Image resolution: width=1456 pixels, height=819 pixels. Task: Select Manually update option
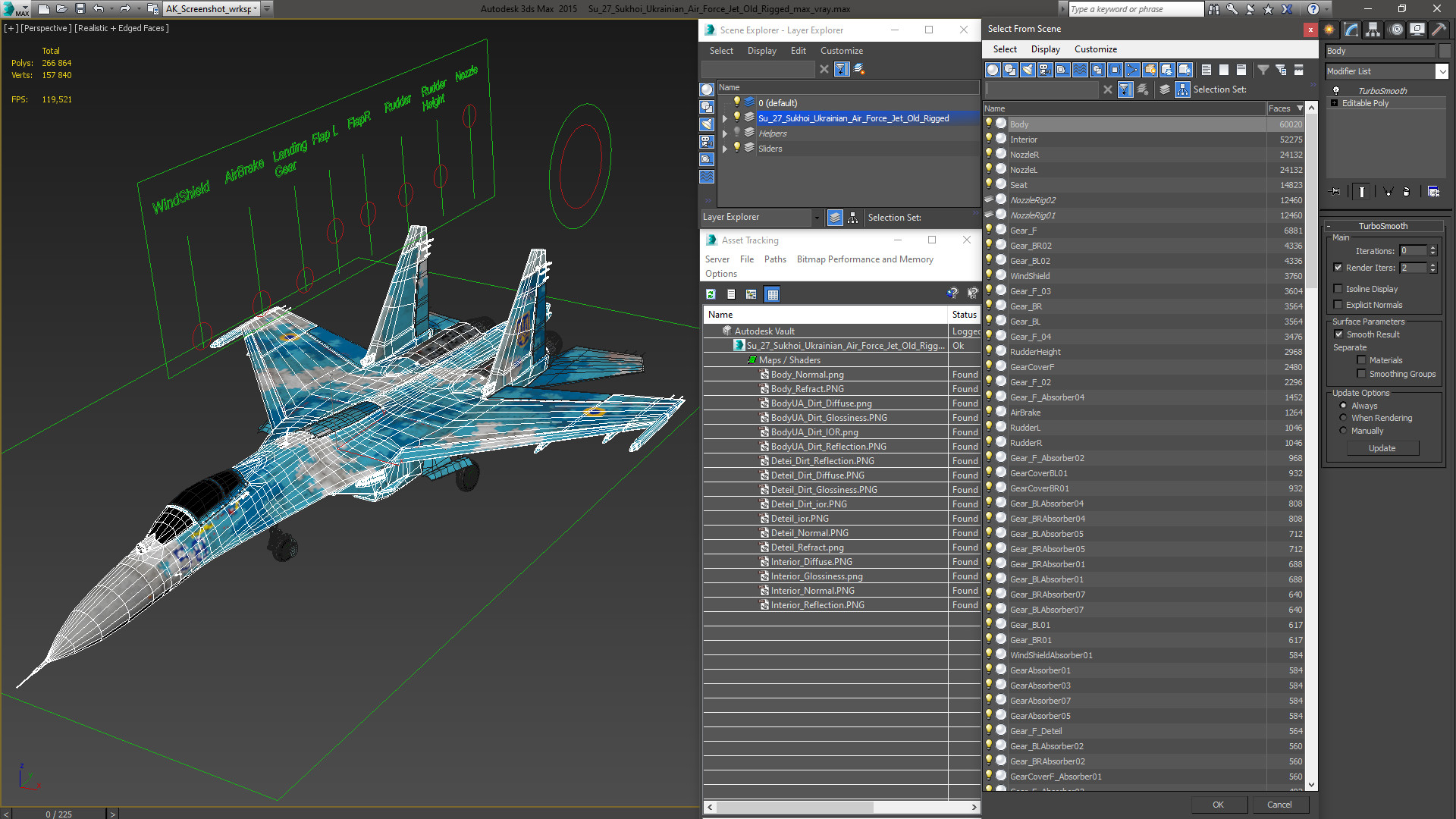click(1344, 431)
